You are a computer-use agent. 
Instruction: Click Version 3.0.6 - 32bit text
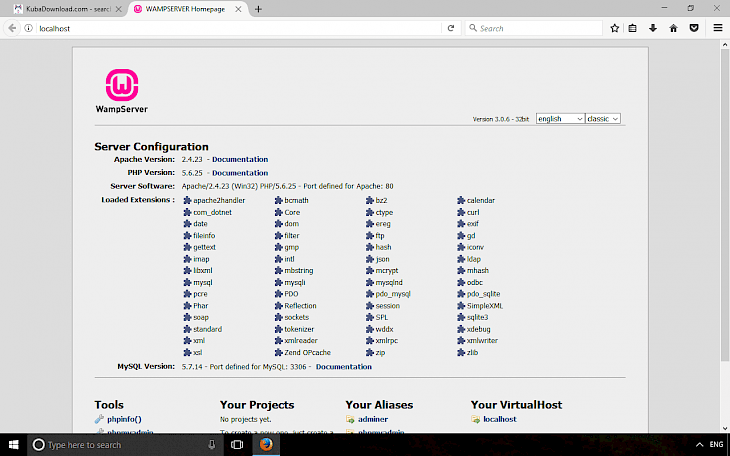[x=500, y=119]
